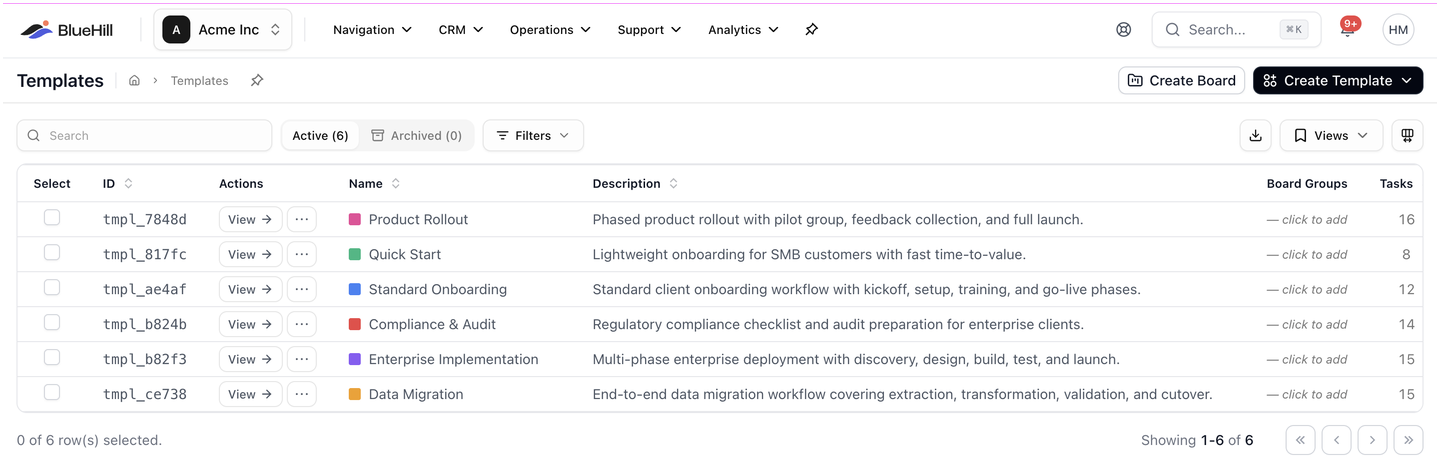Image resolution: width=1440 pixels, height=470 pixels.
Task: Select checkbox for tmpl_b82f3 row
Action: (x=52, y=358)
